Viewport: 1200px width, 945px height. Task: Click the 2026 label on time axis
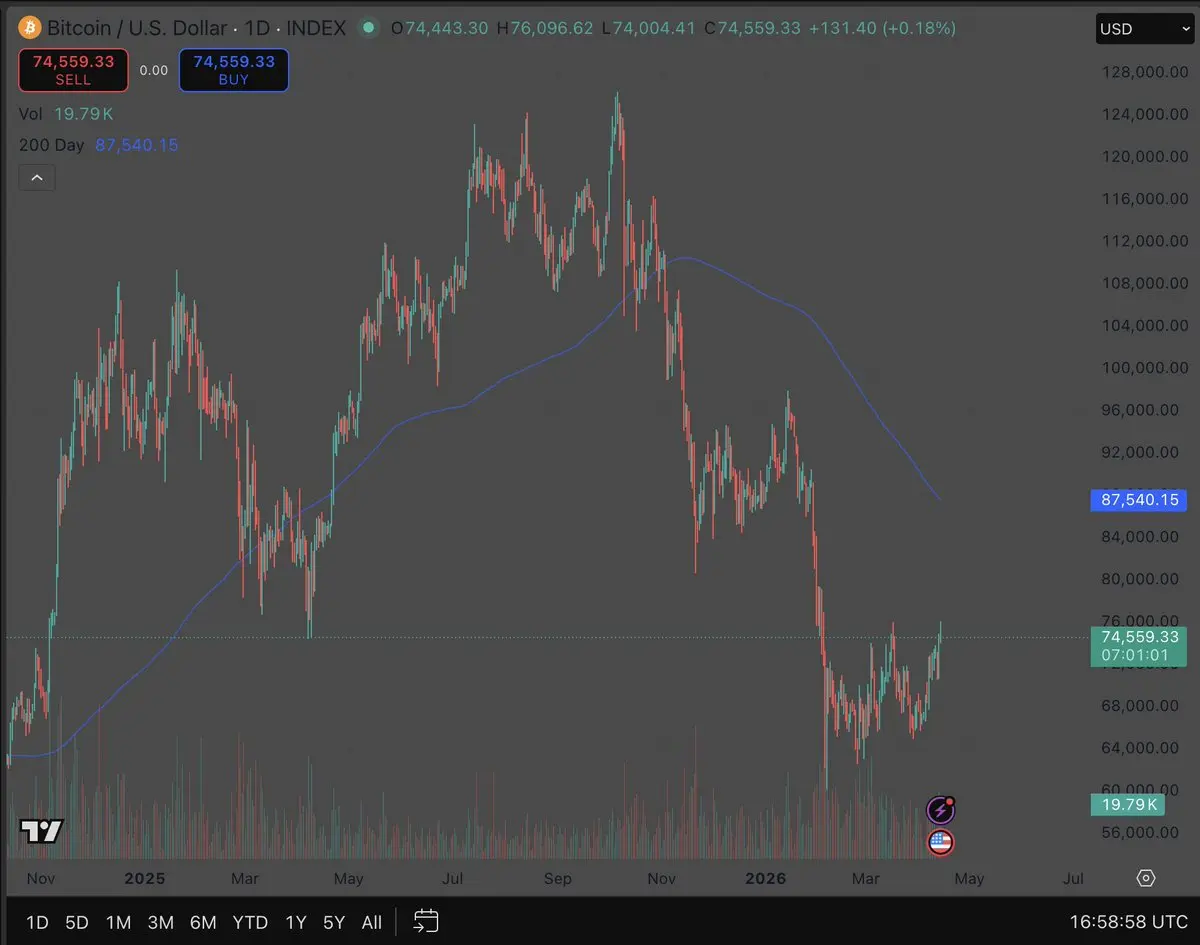(766, 878)
